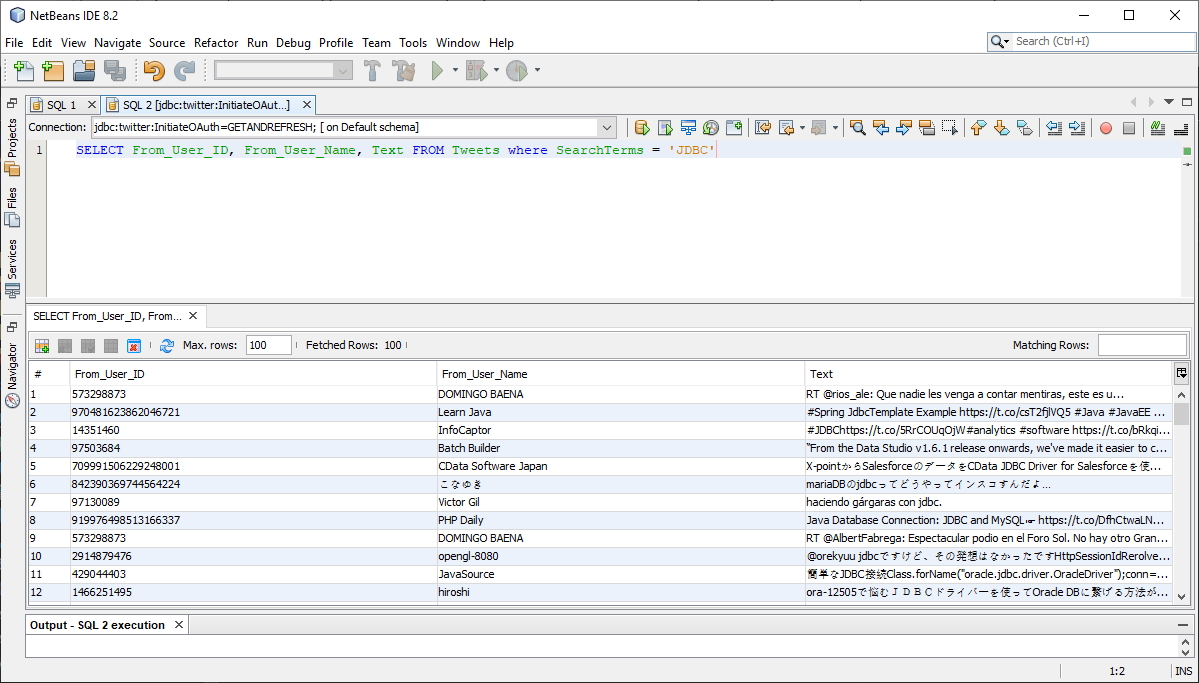Image resolution: width=1199 pixels, height=683 pixels.
Task: Switch to the SQL 1 tab
Action: [x=61, y=104]
